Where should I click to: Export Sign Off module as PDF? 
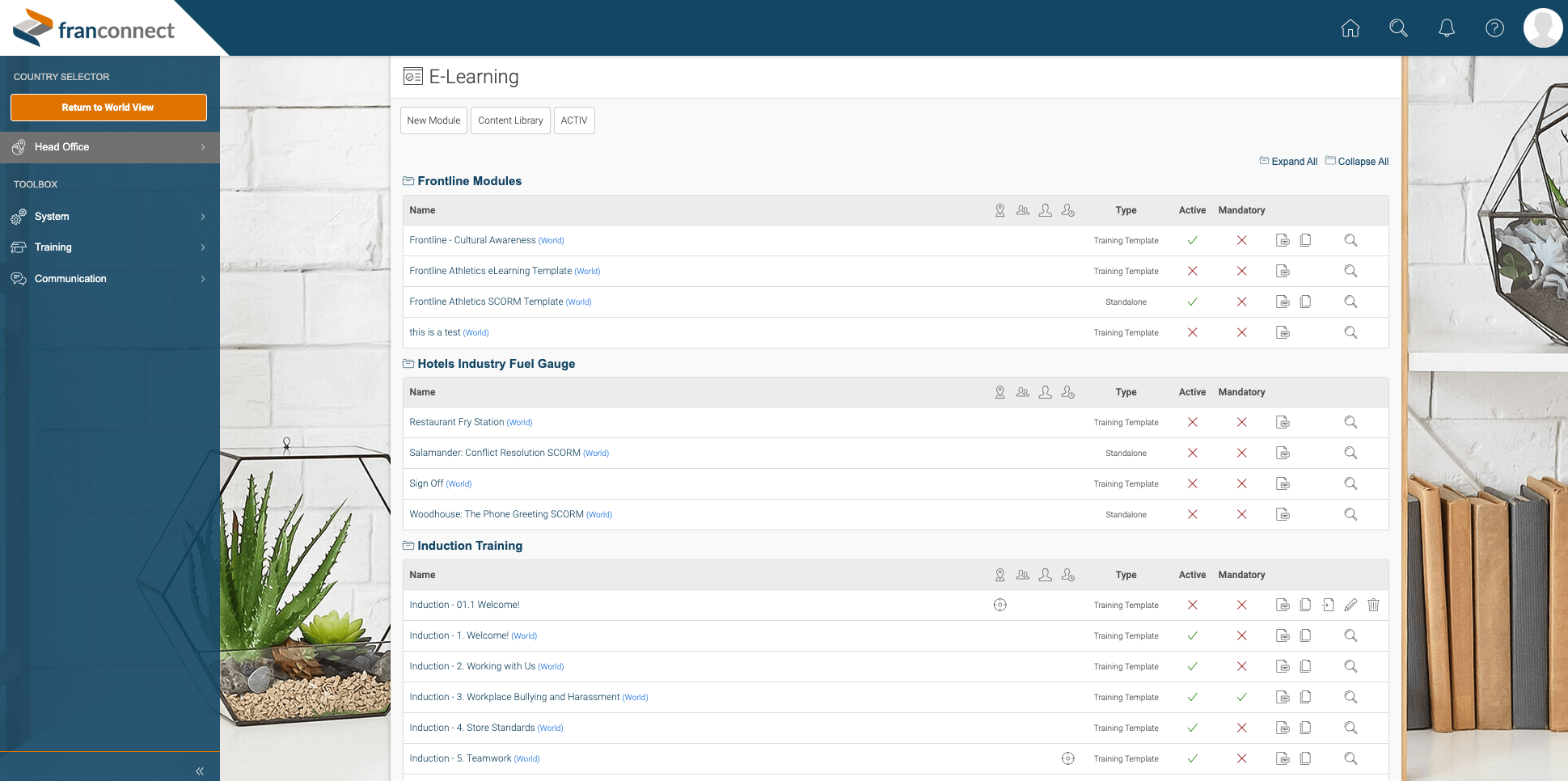pos(1283,483)
